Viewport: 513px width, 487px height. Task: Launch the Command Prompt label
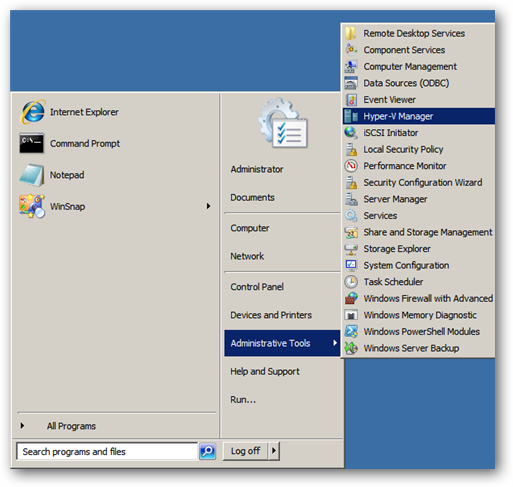coord(85,144)
